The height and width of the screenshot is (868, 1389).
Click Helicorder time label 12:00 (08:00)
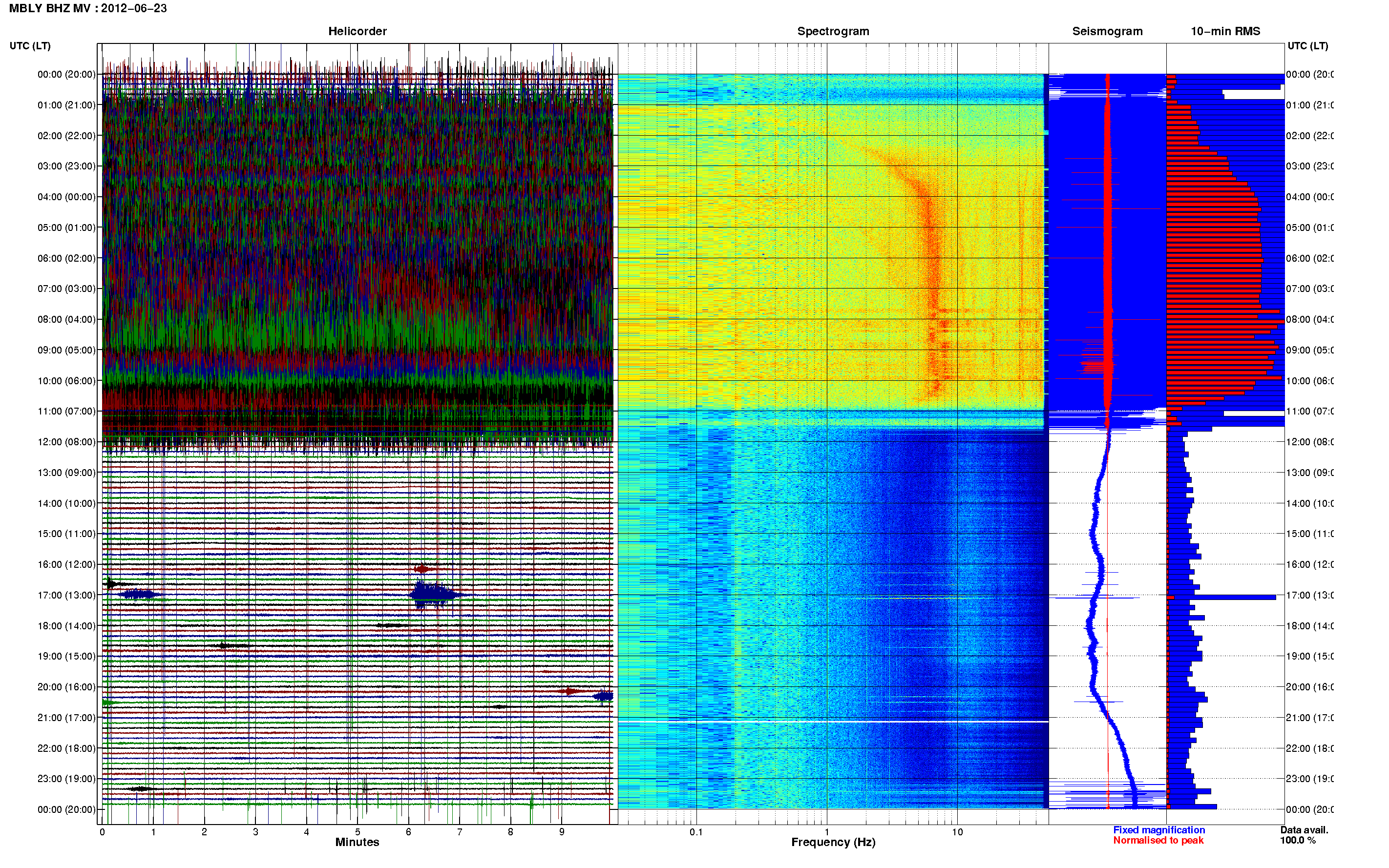tap(66, 442)
